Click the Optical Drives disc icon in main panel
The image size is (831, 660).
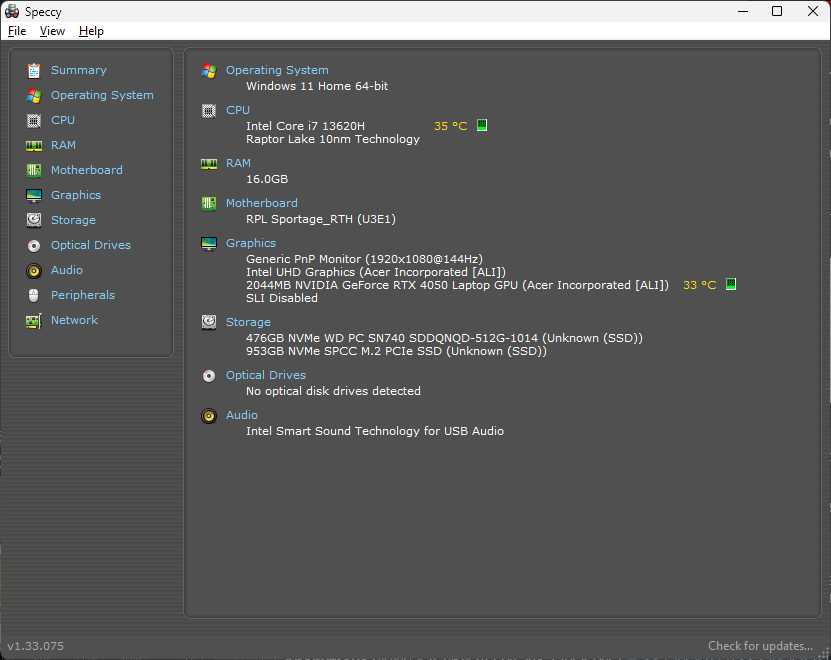(209, 376)
